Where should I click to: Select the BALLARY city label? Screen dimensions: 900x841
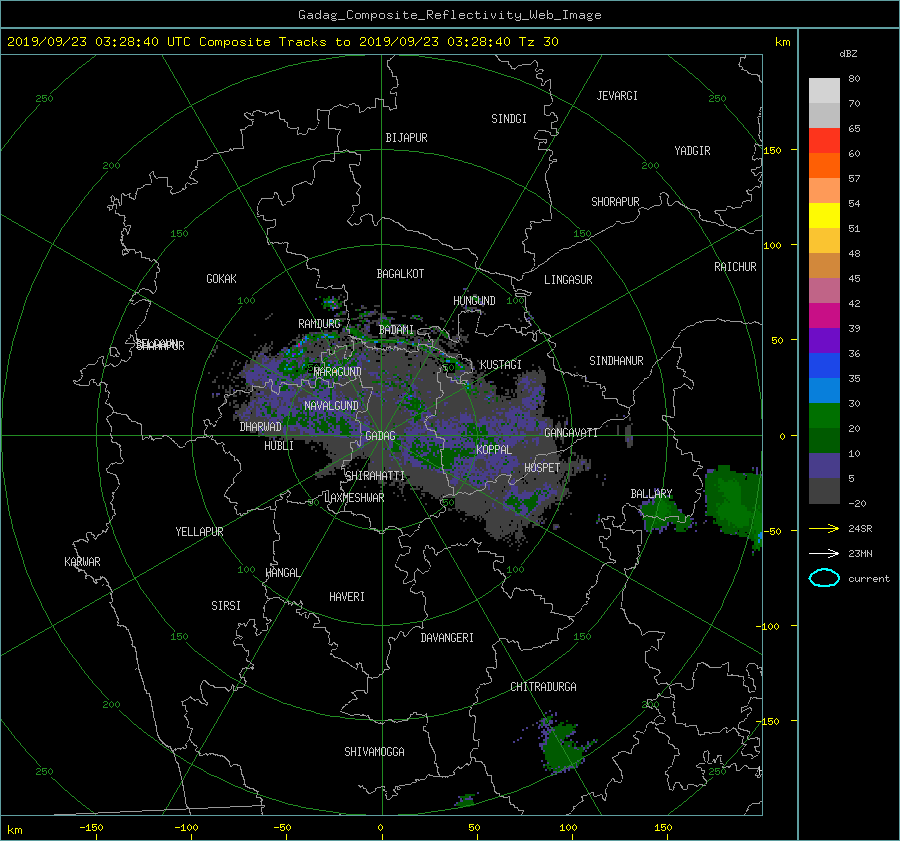[651, 494]
